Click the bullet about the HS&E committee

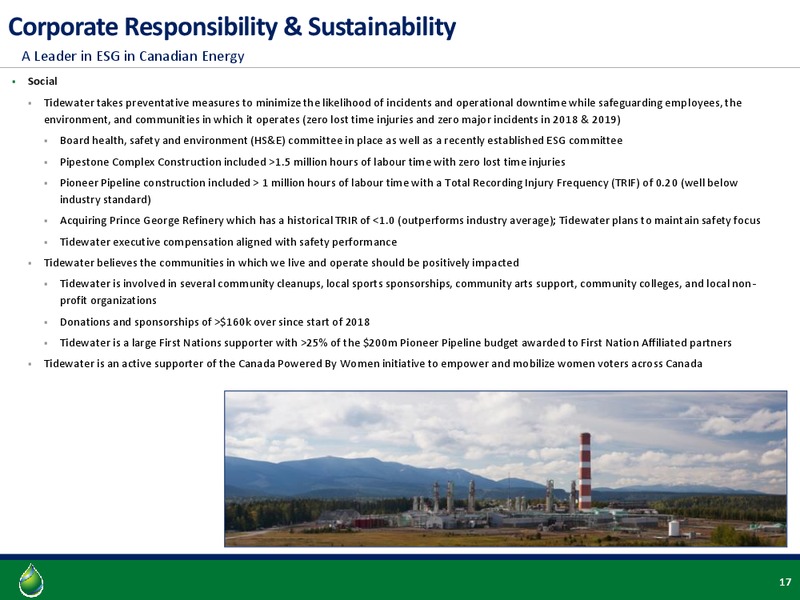[341, 140]
